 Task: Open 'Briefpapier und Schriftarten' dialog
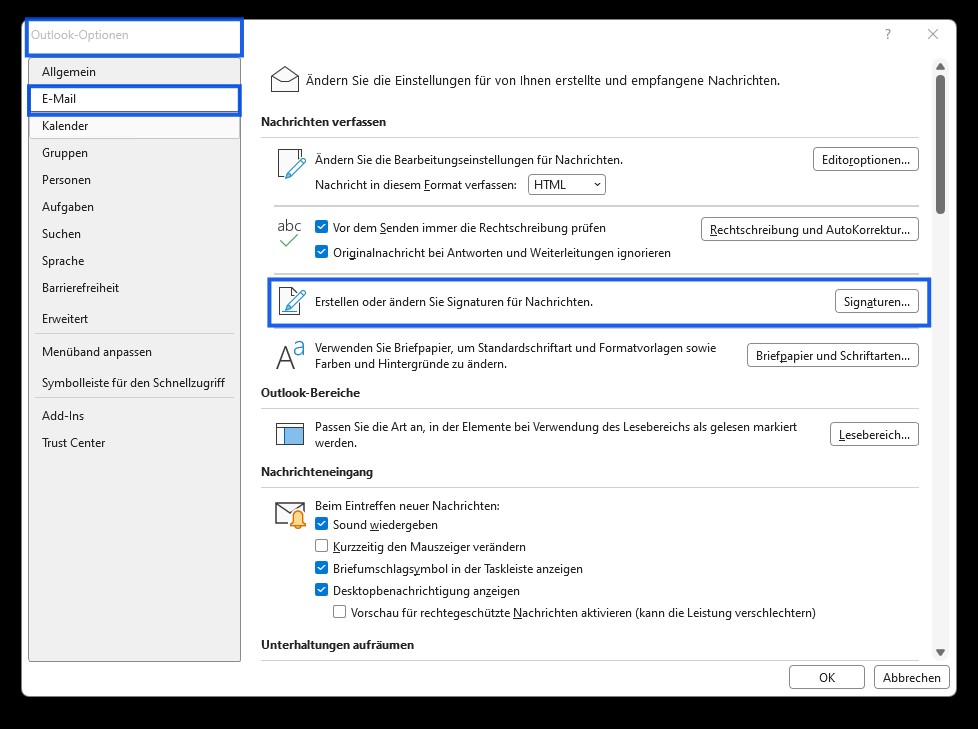point(833,355)
